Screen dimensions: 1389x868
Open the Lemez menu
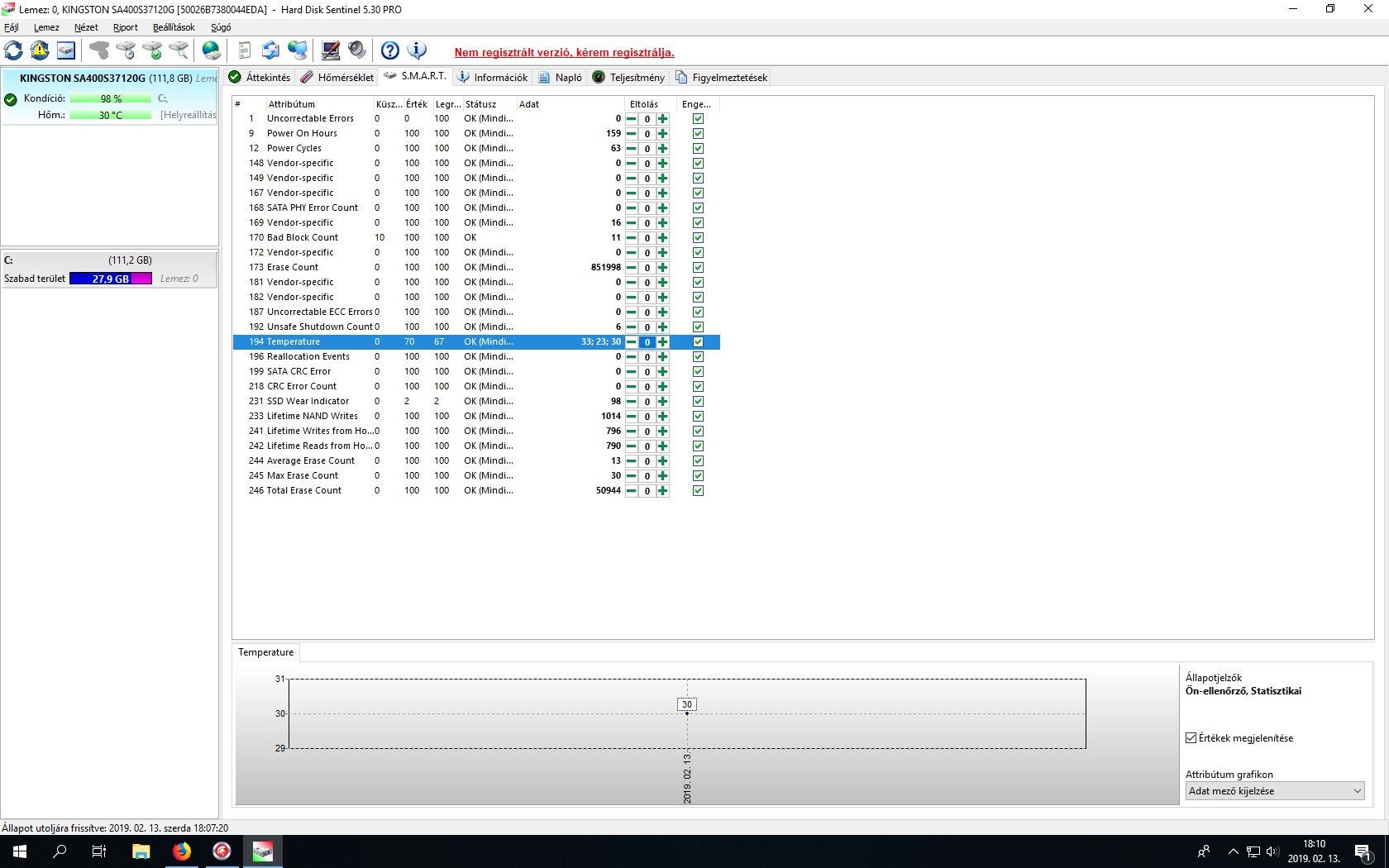click(x=46, y=27)
